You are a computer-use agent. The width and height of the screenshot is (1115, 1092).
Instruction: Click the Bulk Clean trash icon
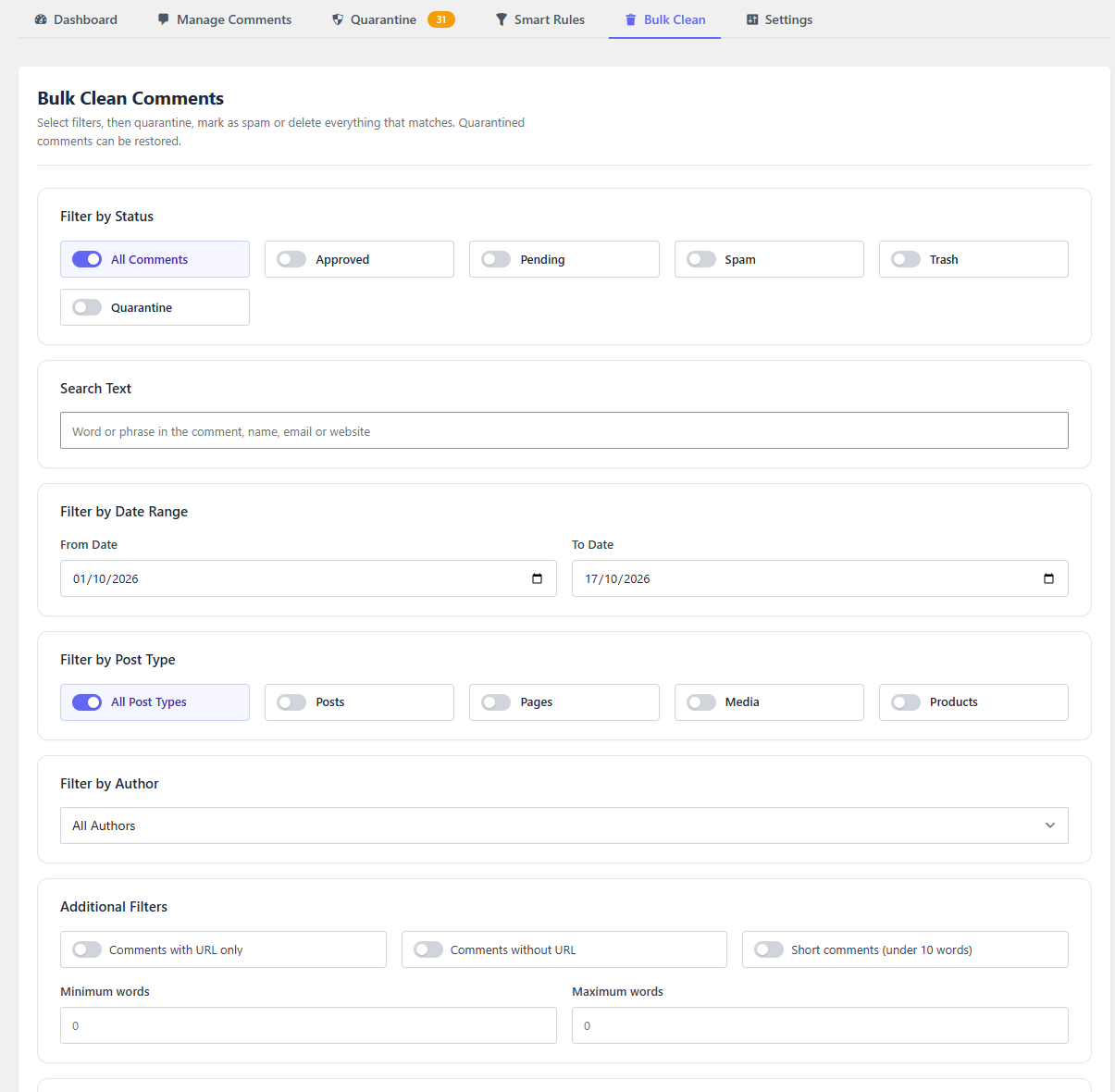click(x=631, y=19)
